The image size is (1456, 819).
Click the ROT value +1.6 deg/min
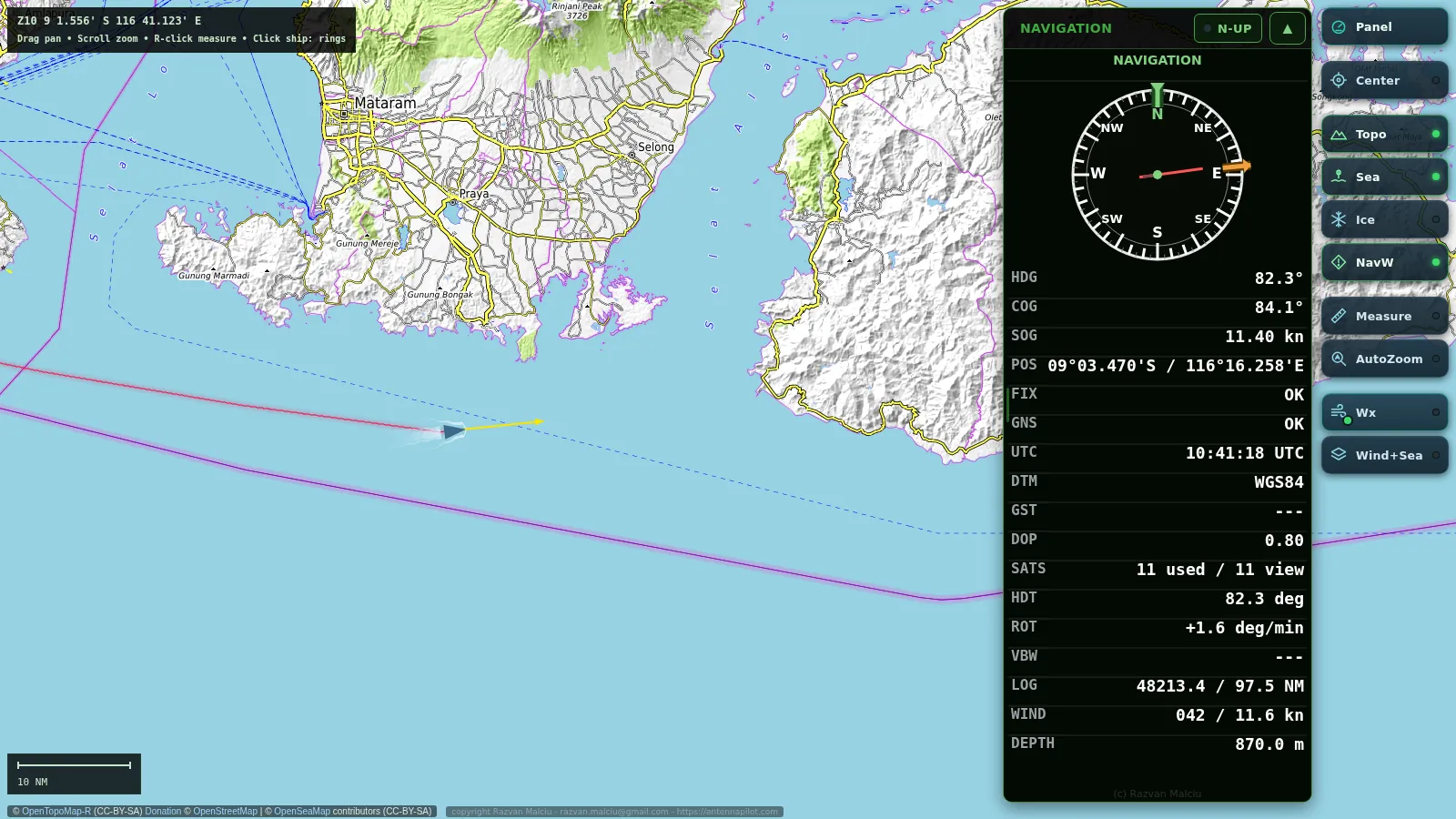click(1244, 628)
